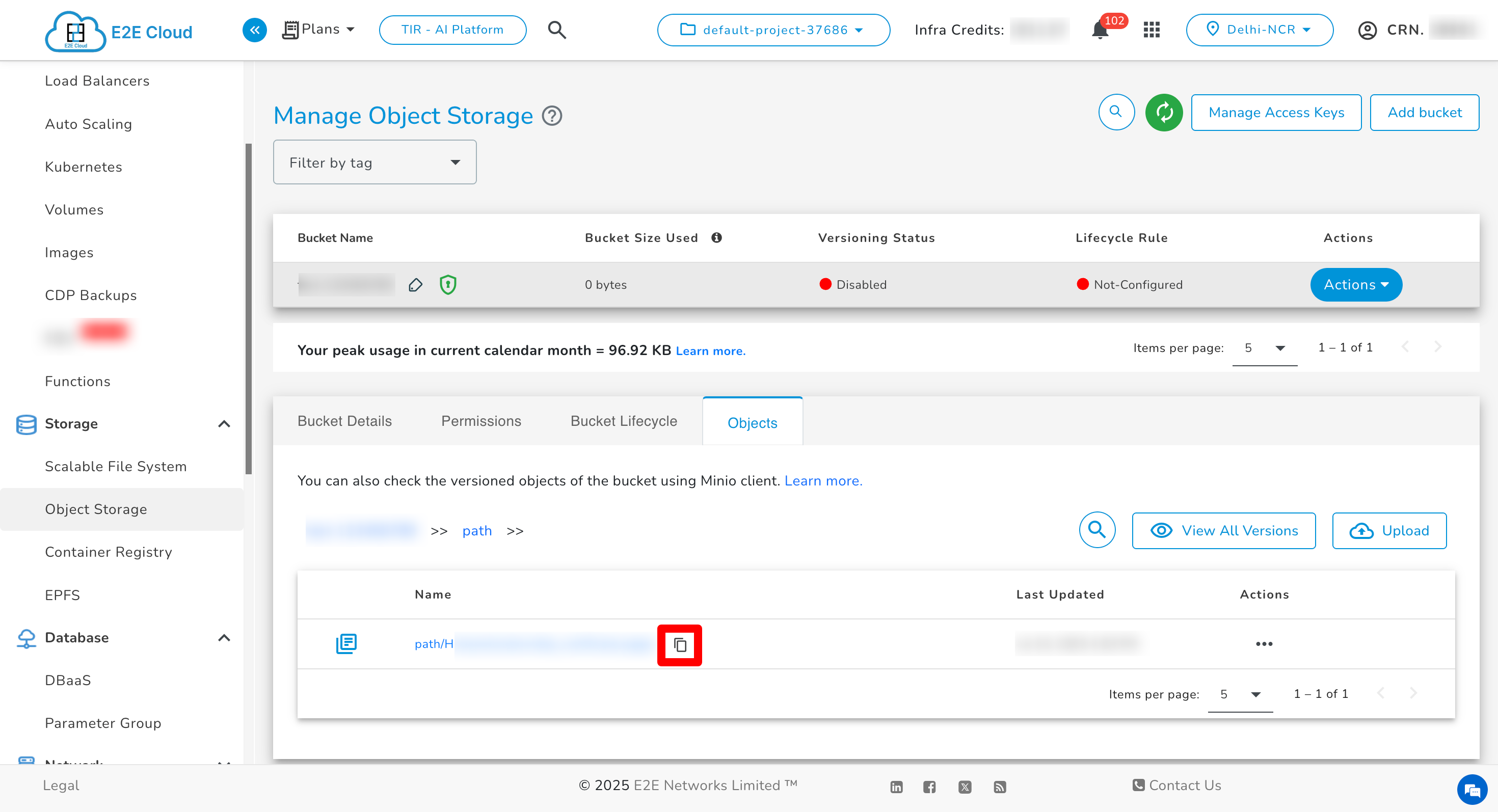1498x812 pixels.
Task: Click TIR - AI Platform button
Action: [452, 30]
